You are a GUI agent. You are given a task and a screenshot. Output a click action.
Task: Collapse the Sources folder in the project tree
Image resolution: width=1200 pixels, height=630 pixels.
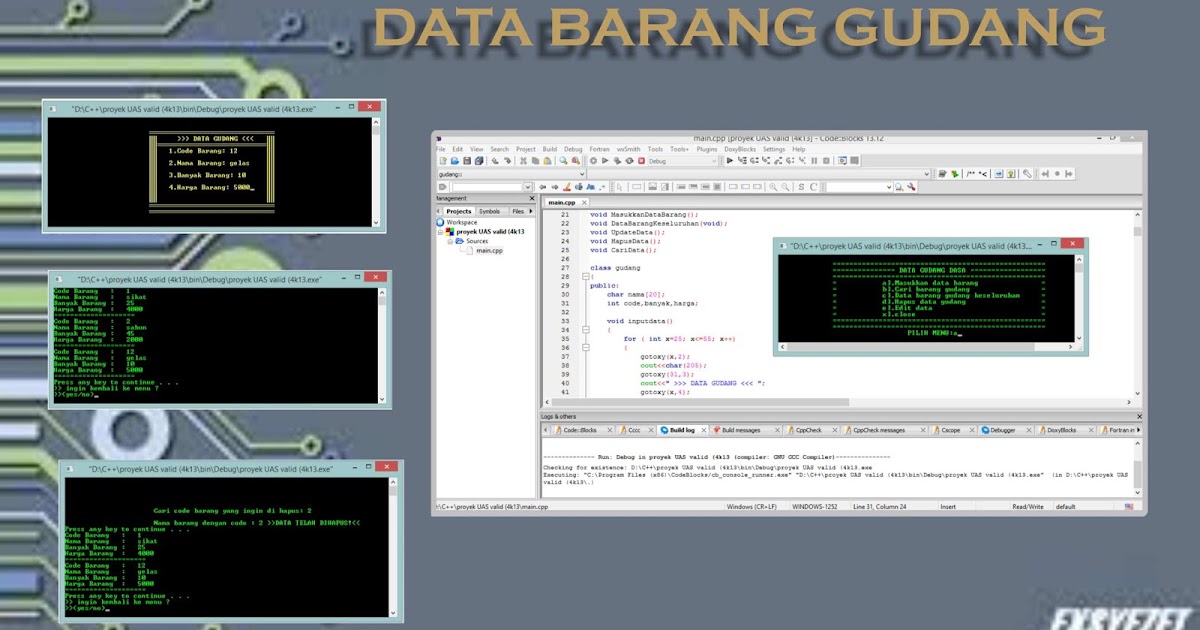point(450,241)
